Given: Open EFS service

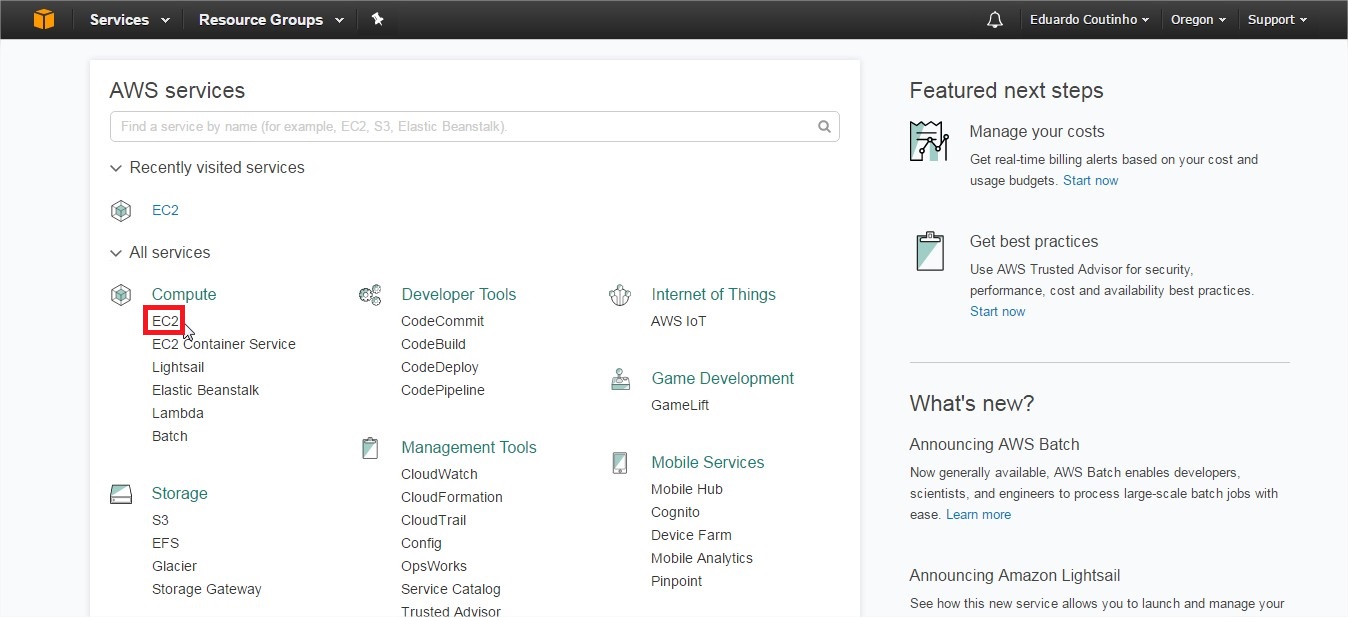Looking at the screenshot, I should [x=165, y=543].
